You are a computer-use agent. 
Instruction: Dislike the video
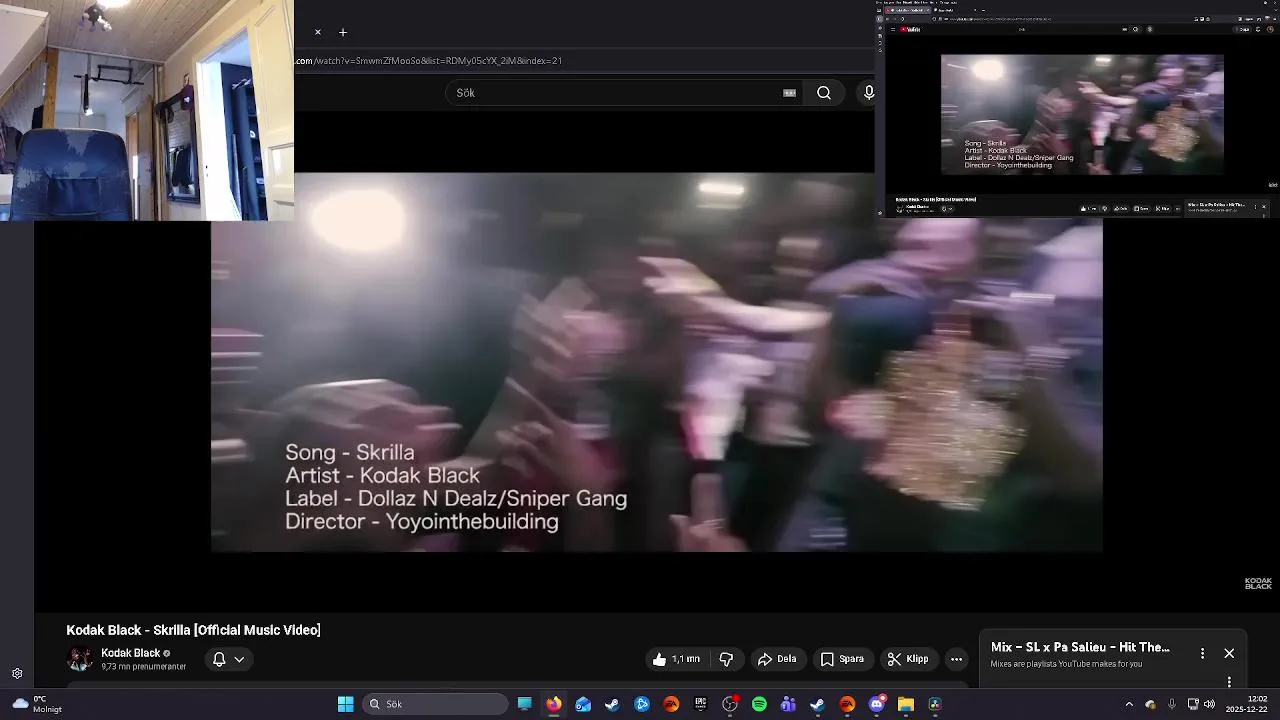[726, 659]
